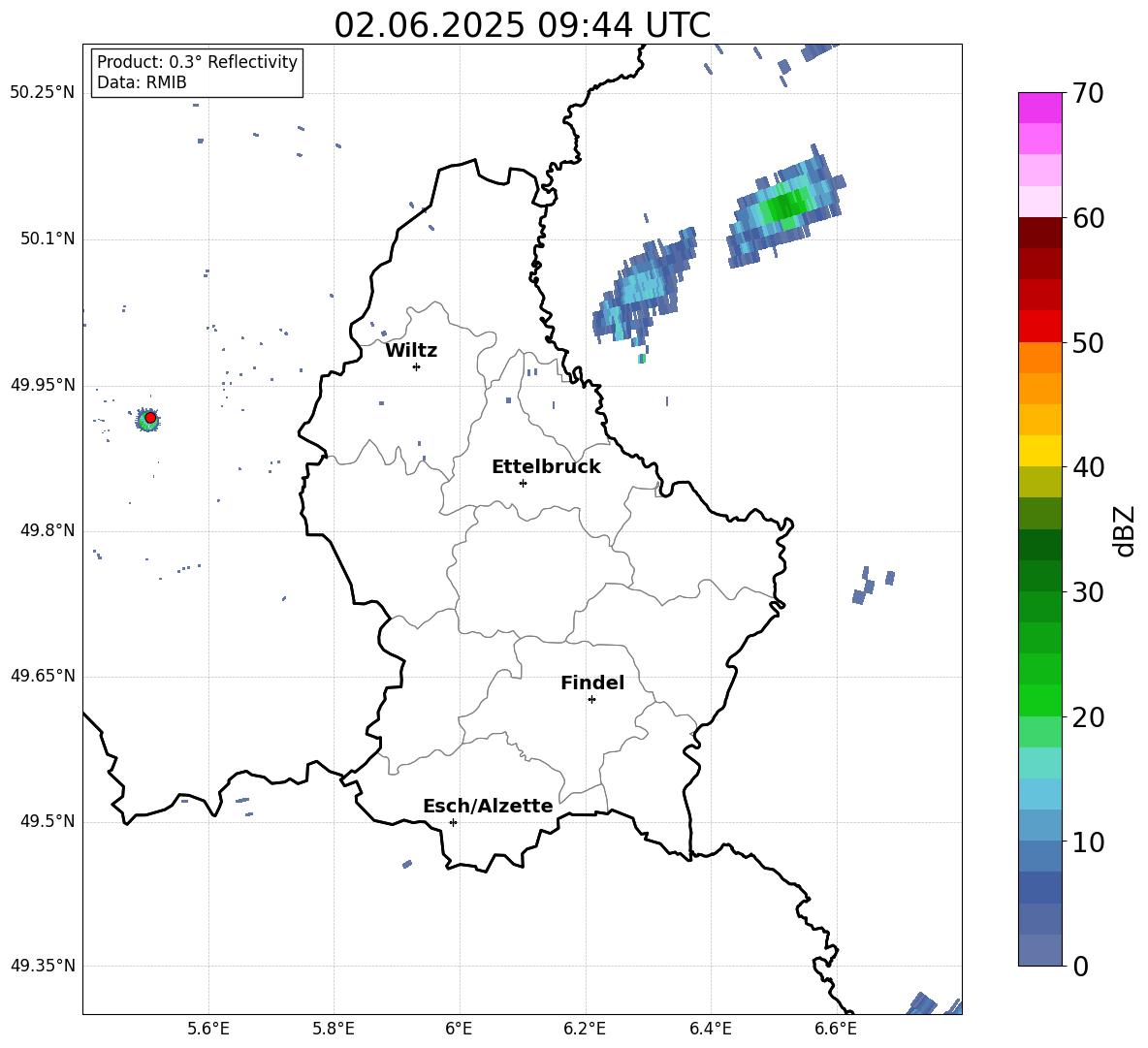Click the colorbar label 20
This screenshot has width=1148, height=1048.
click(1089, 717)
